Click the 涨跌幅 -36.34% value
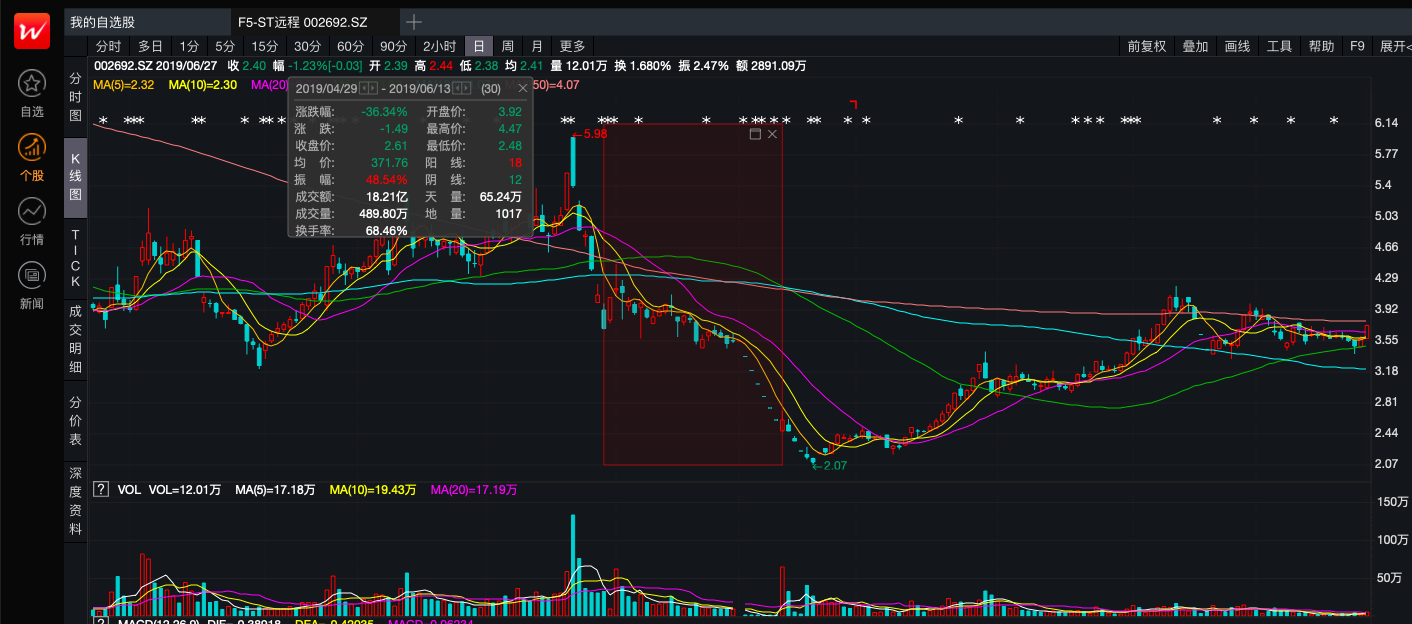The width and height of the screenshot is (1412, 624). coord(385,112)
